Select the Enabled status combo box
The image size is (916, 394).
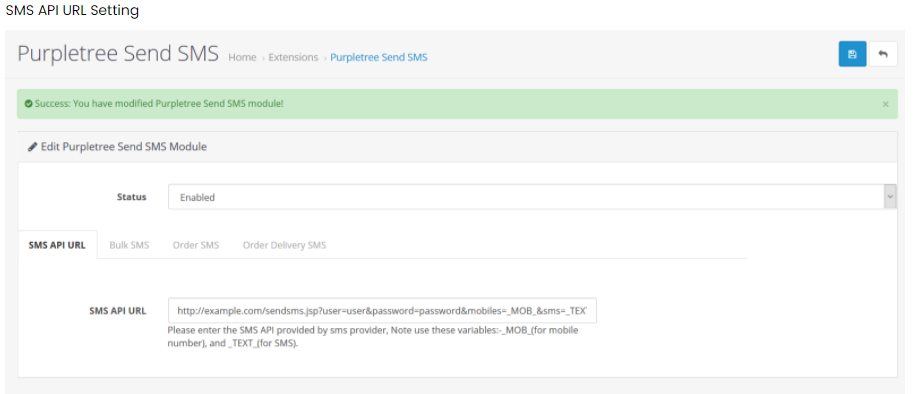point(532,197)
